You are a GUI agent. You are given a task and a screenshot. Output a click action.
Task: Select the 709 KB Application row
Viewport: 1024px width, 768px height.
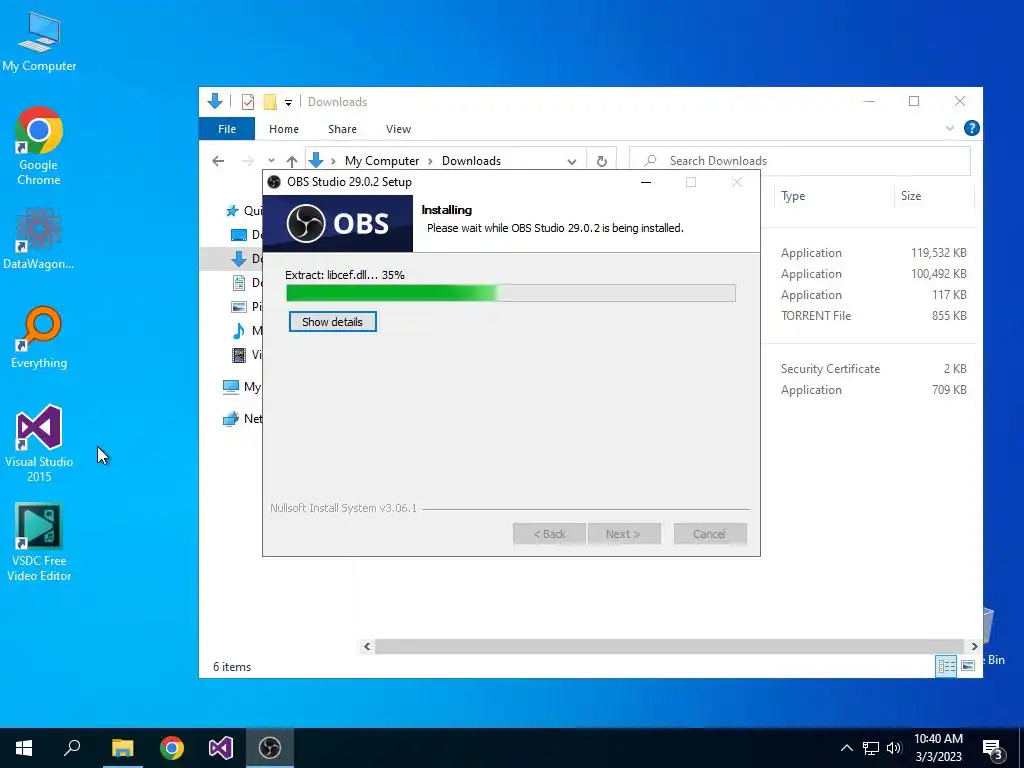pyautogui.click(x=873, y=390)
